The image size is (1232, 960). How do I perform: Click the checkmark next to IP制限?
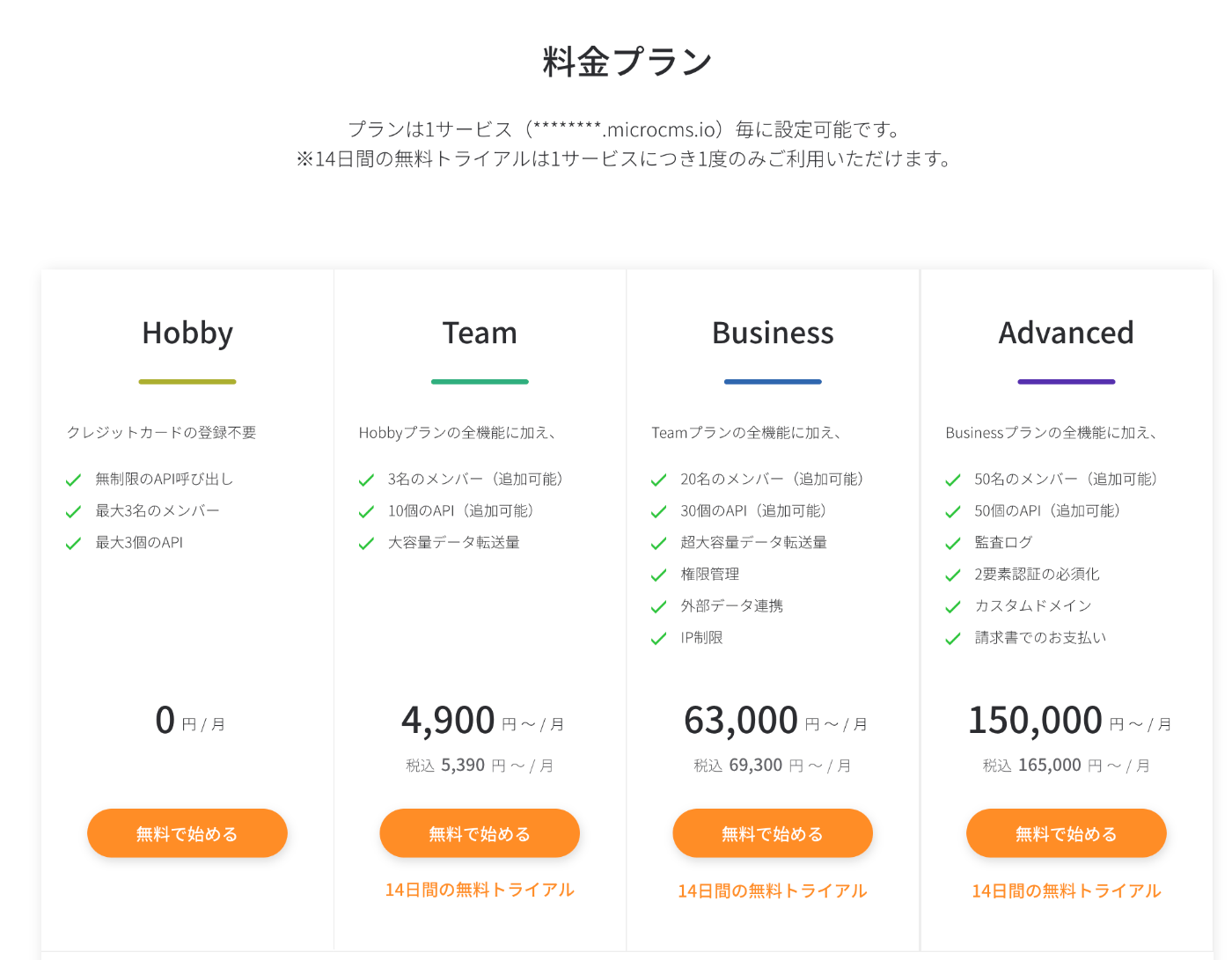point(658,639)
